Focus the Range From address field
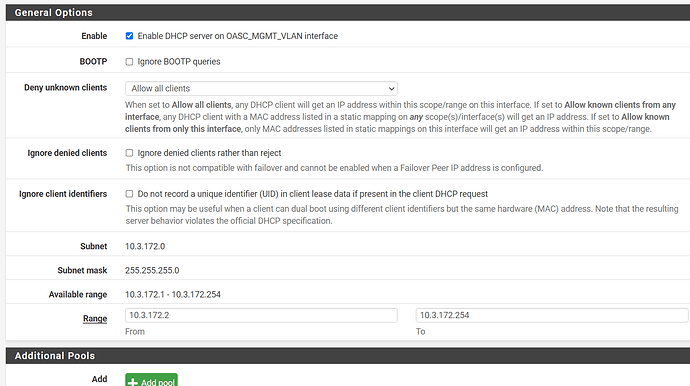The height and width of the screenshot is (386, 690). 261,315
